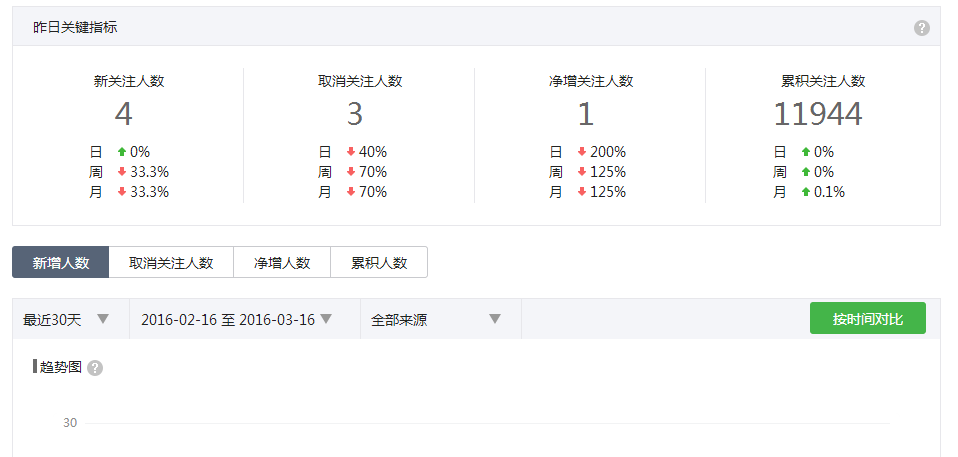Click red down arrow for 净增关注人数 weekly change
Viewport: 958px width, 457px height.
583,172
